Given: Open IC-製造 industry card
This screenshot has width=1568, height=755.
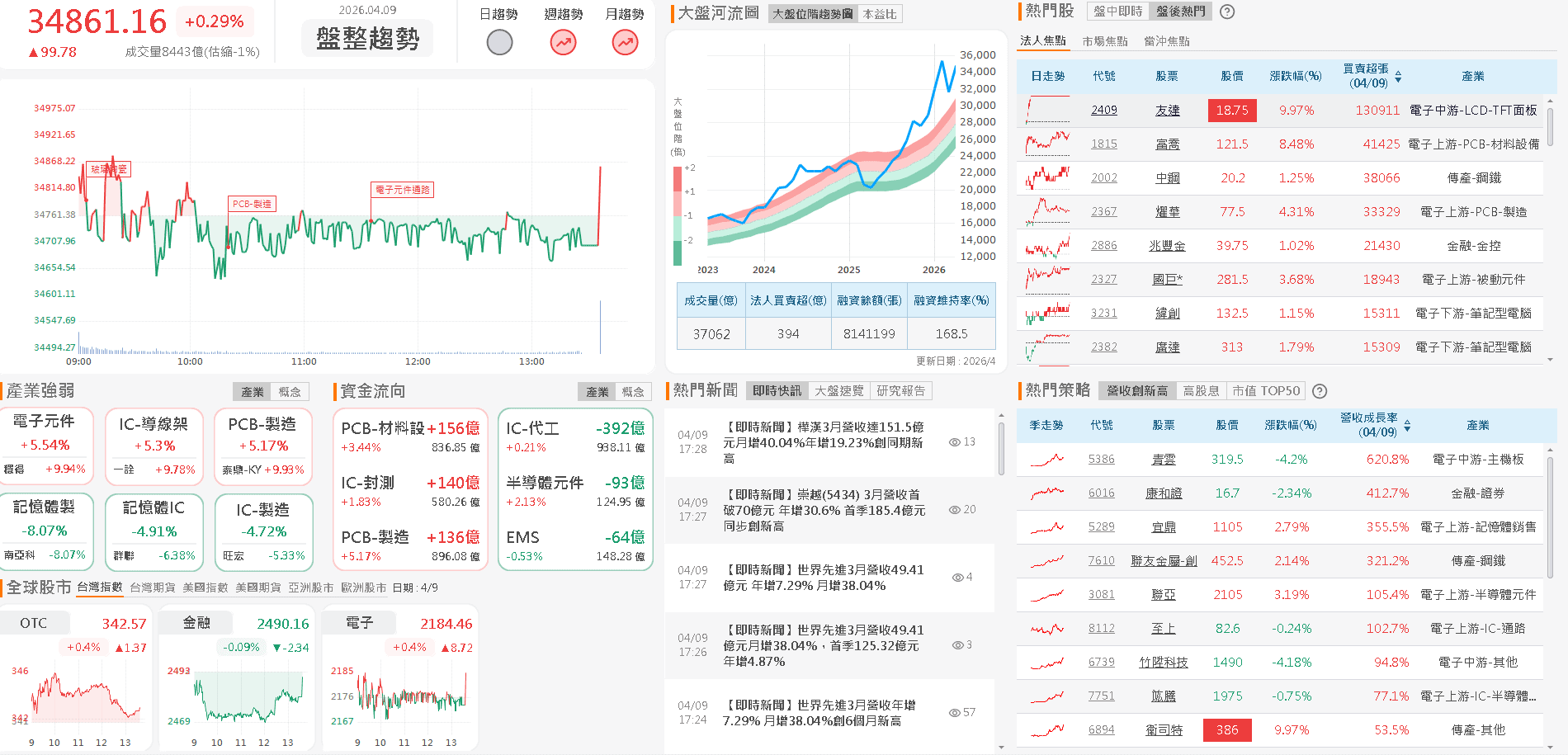Looking at the screenshot, I should pyautogui.click(x=263, y=532).
